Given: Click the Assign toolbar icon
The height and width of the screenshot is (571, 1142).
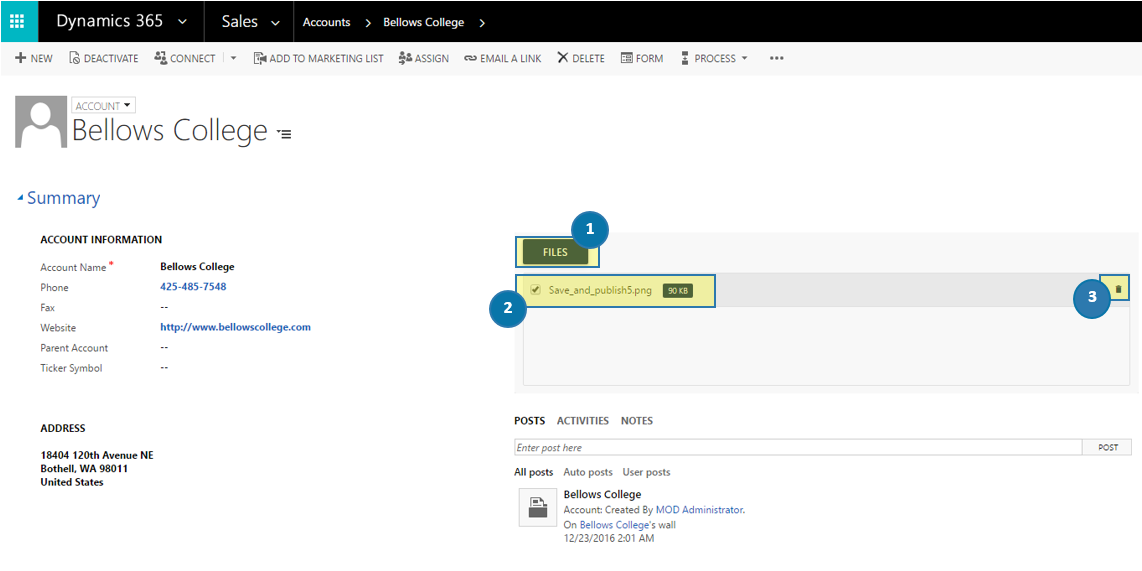Looking at the screenshot, I should coord(405,59).
